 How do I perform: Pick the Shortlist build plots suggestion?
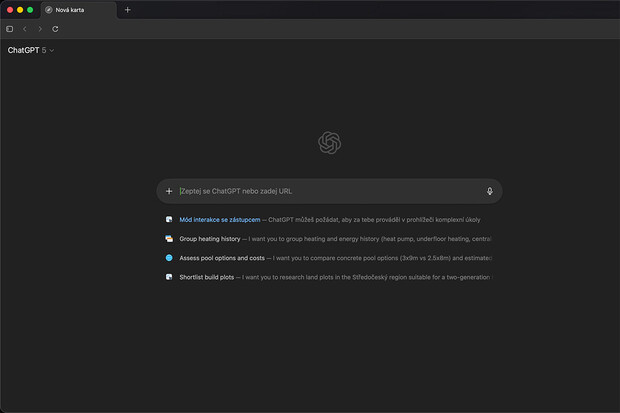coord(207,277)
